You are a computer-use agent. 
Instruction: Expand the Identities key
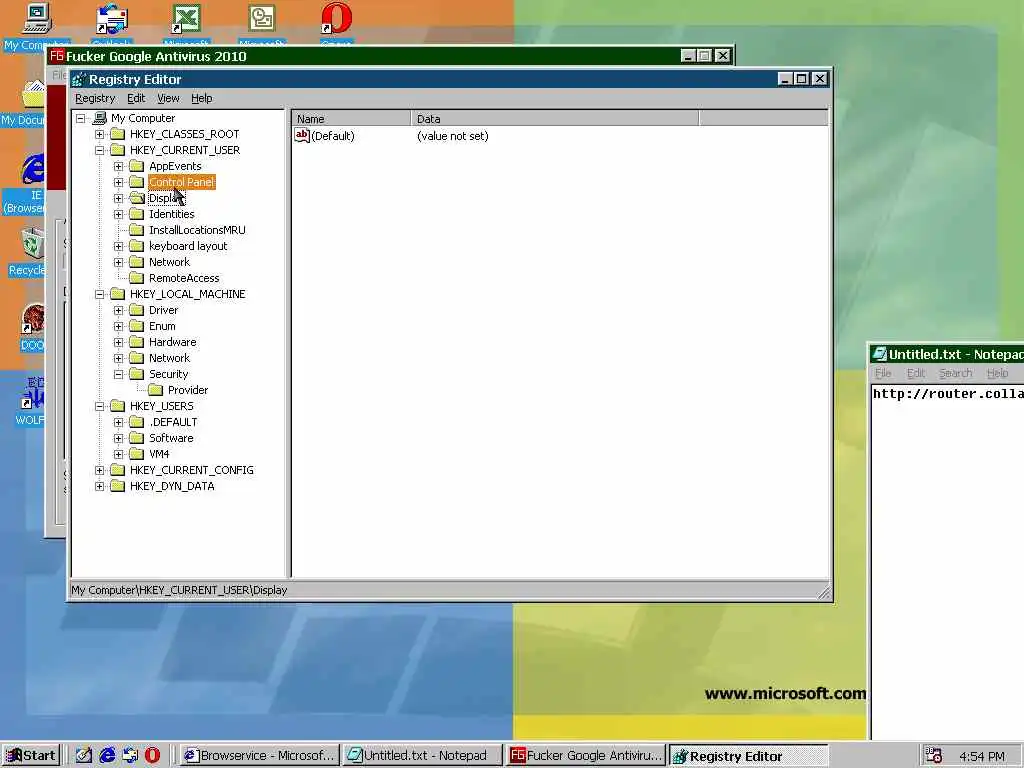118,214
